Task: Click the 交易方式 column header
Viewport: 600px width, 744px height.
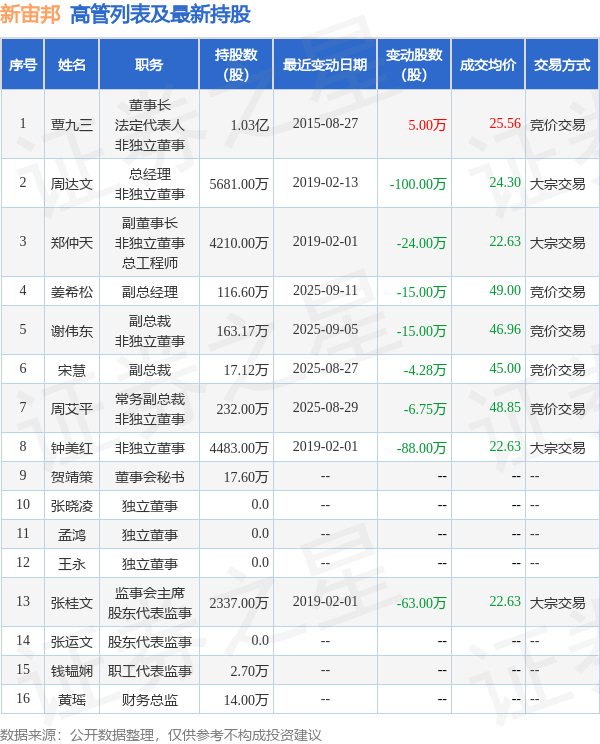Action: point(562,65)
